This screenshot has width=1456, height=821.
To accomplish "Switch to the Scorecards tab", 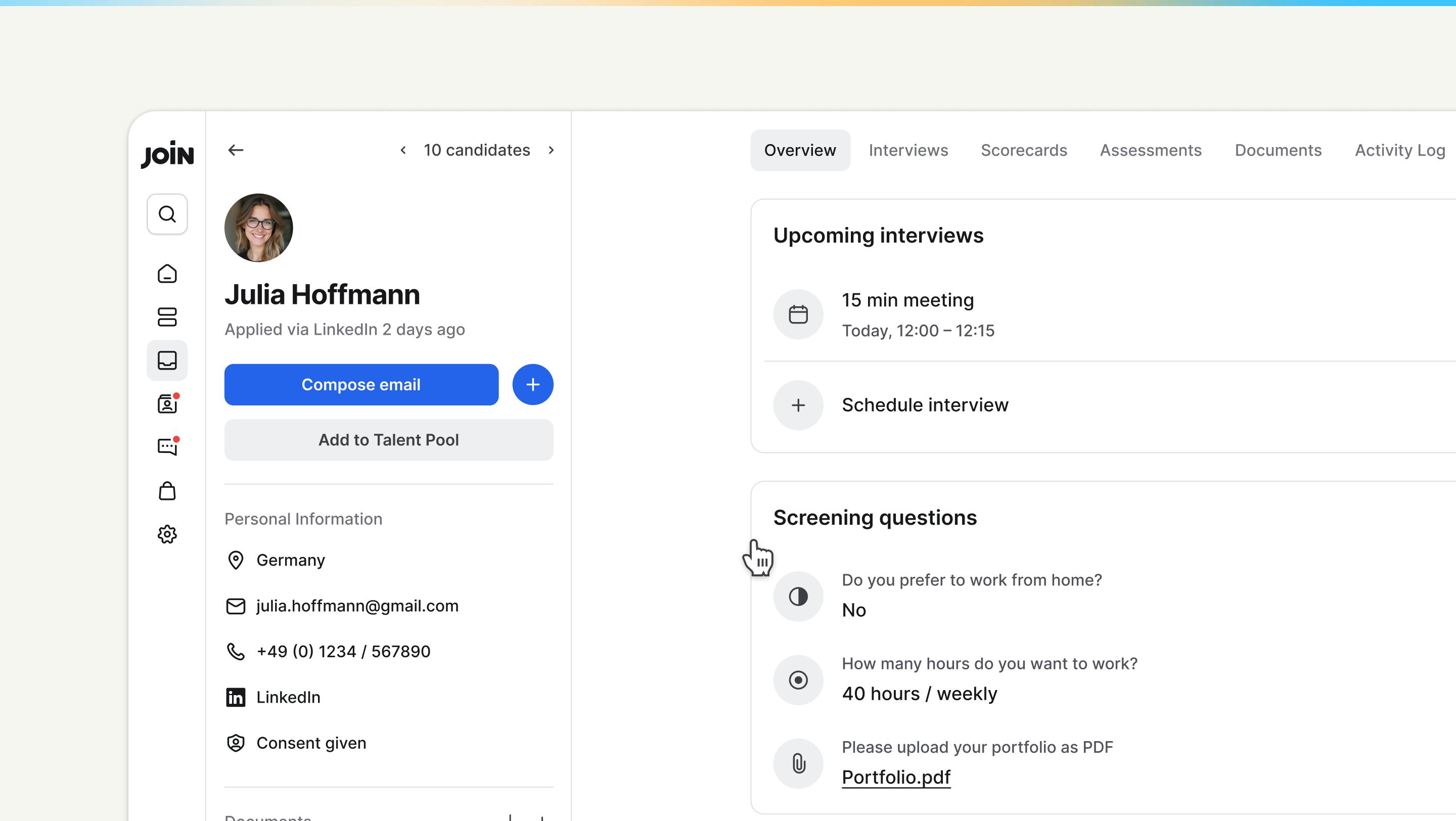I will [1024, 150].
